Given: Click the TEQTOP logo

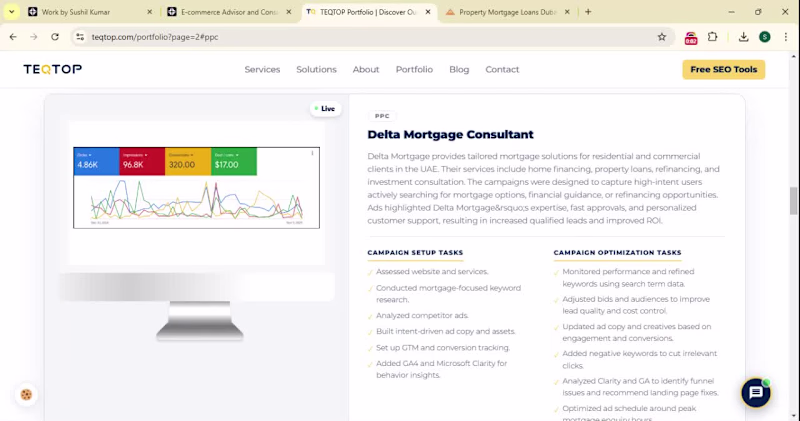Looking at the screenshot, I should [x=53, y=69].
